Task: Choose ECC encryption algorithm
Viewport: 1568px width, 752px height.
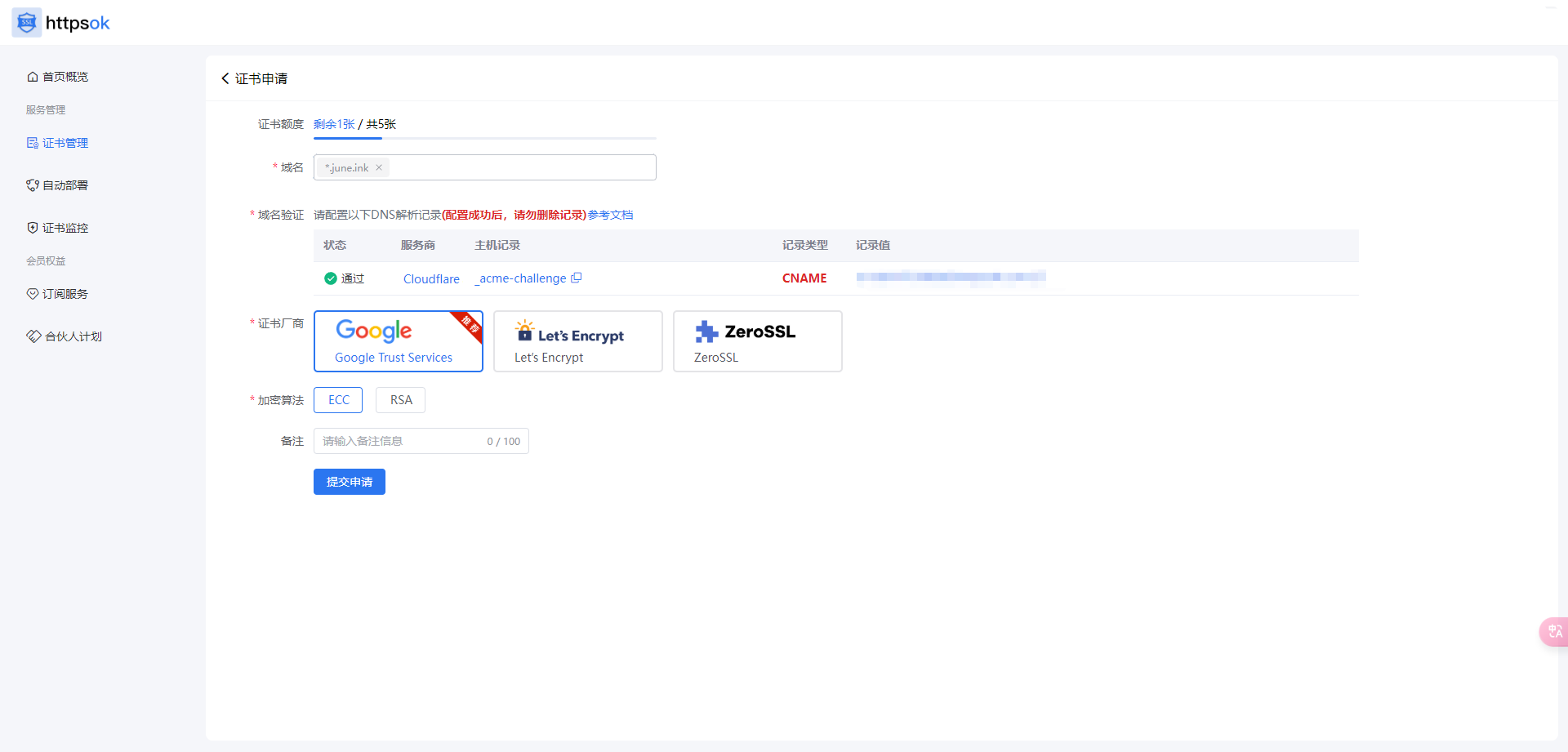Action: pos(338,400)
